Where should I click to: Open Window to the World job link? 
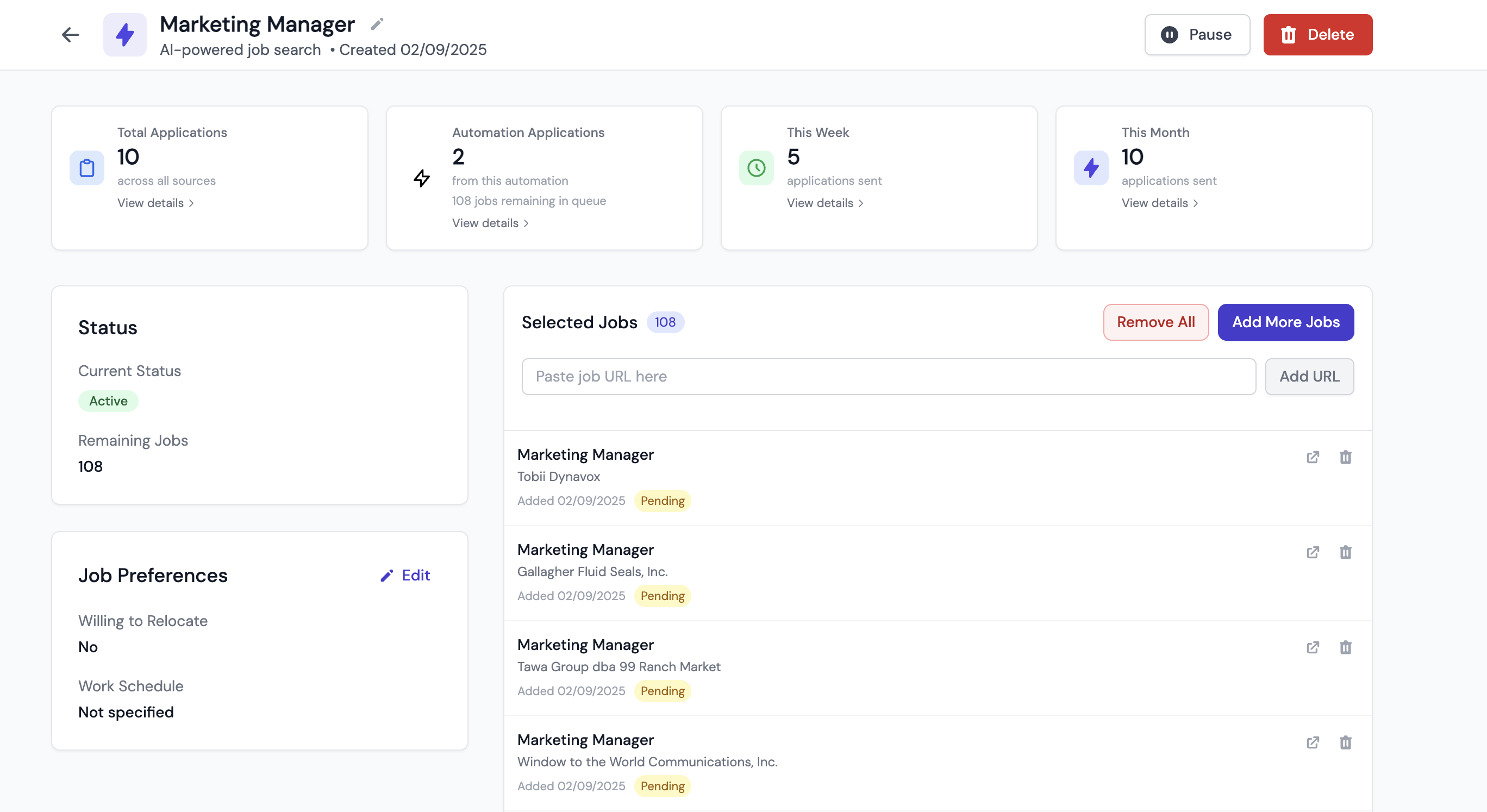pyautogui.click(x=1313, y=743)
